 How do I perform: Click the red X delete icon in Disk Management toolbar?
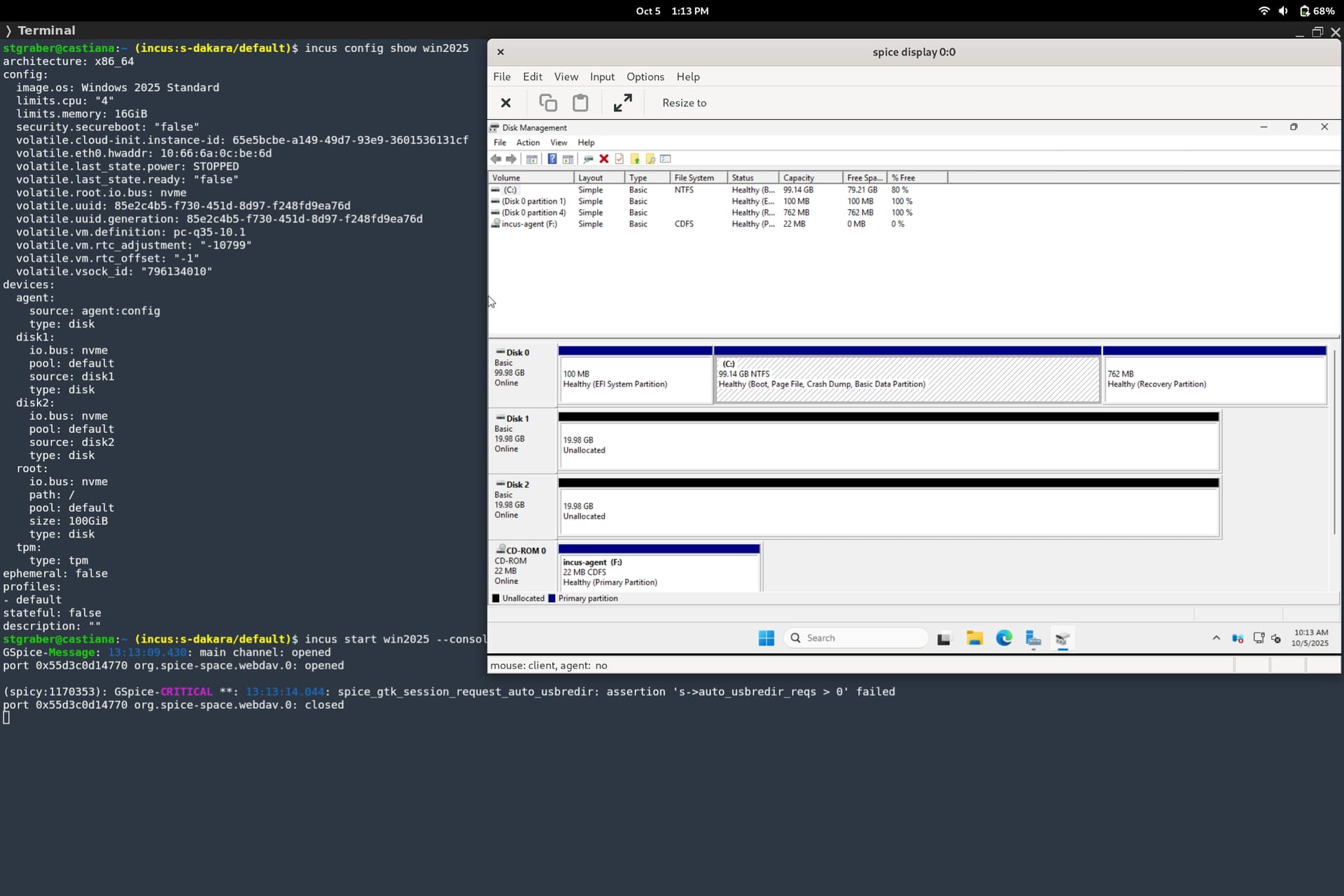[x=604, y=159]
